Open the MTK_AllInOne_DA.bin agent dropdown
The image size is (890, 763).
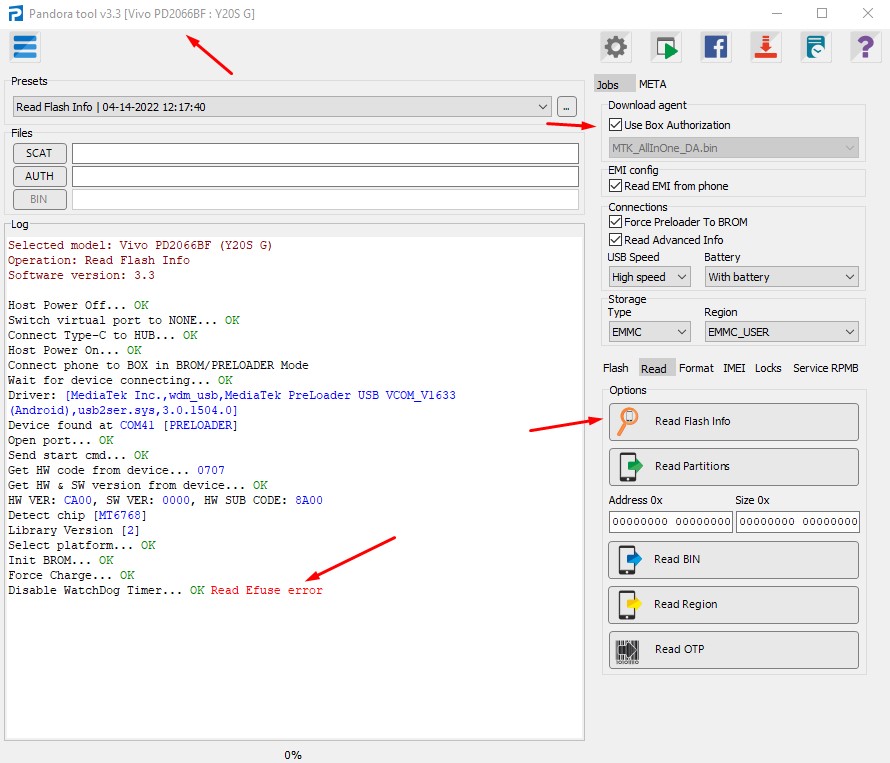click(733, 148)
